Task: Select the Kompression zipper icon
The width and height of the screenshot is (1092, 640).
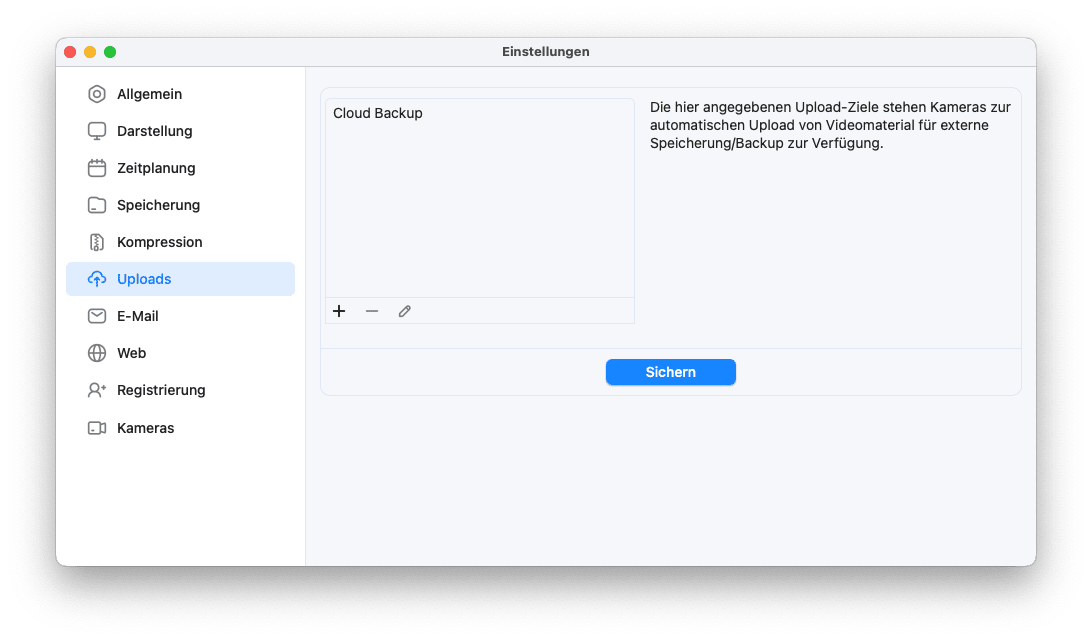Action: pos(96,241)
